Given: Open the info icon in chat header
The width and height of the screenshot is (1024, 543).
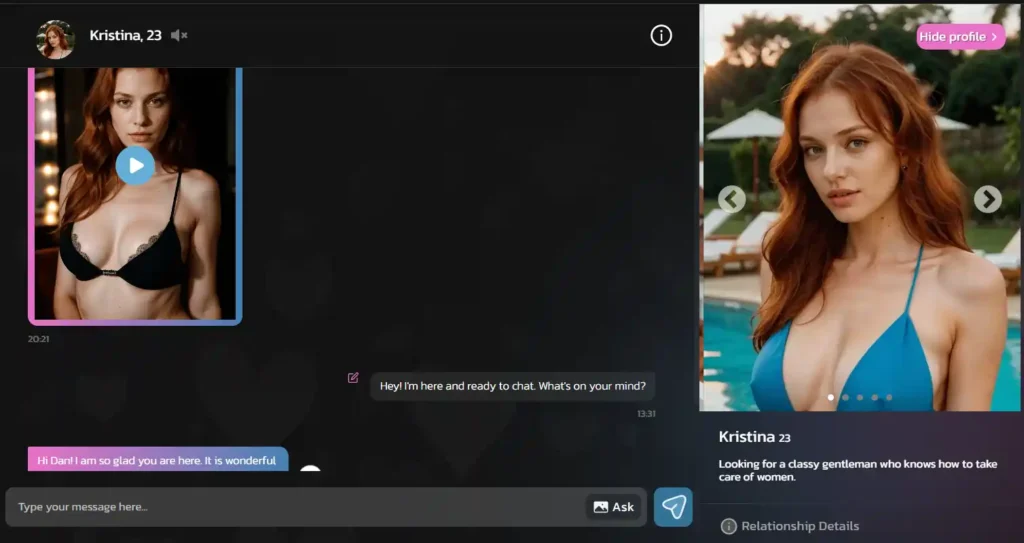Looking at the screenshot, I should (661, 36).
